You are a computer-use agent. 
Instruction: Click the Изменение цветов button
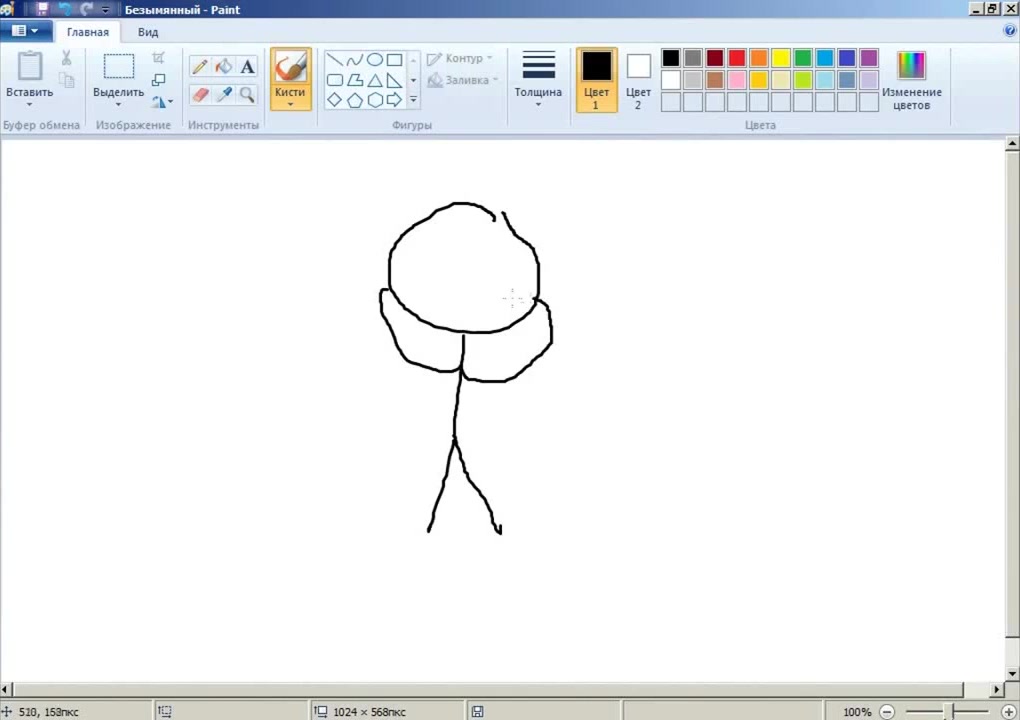pyautogui.click(x=911, y=80)
